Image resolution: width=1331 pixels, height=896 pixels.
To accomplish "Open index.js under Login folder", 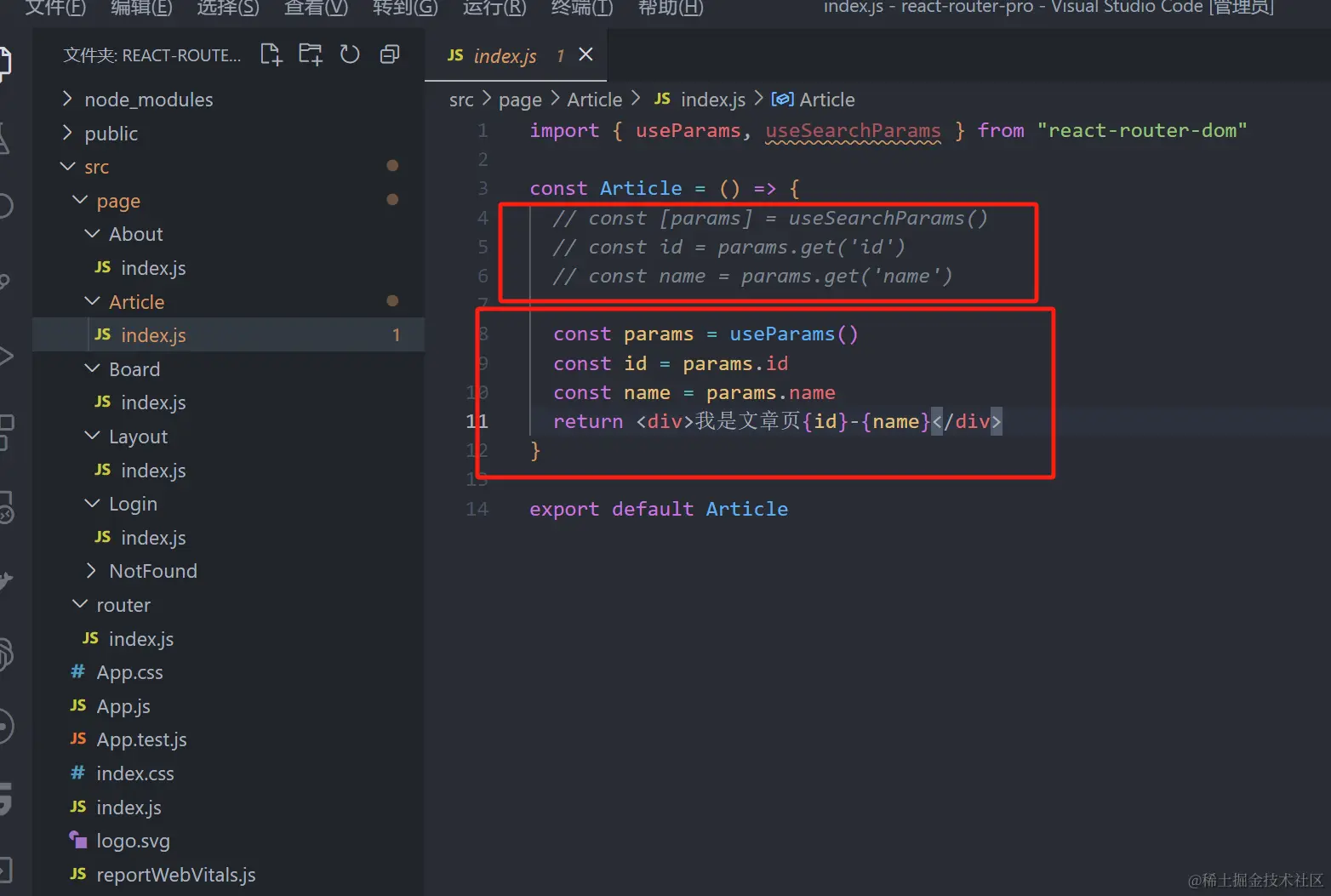I will click(228, 538).
